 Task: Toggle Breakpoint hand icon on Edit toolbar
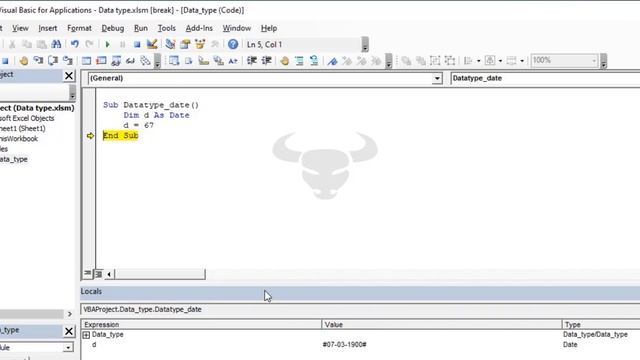click(284, 61)
